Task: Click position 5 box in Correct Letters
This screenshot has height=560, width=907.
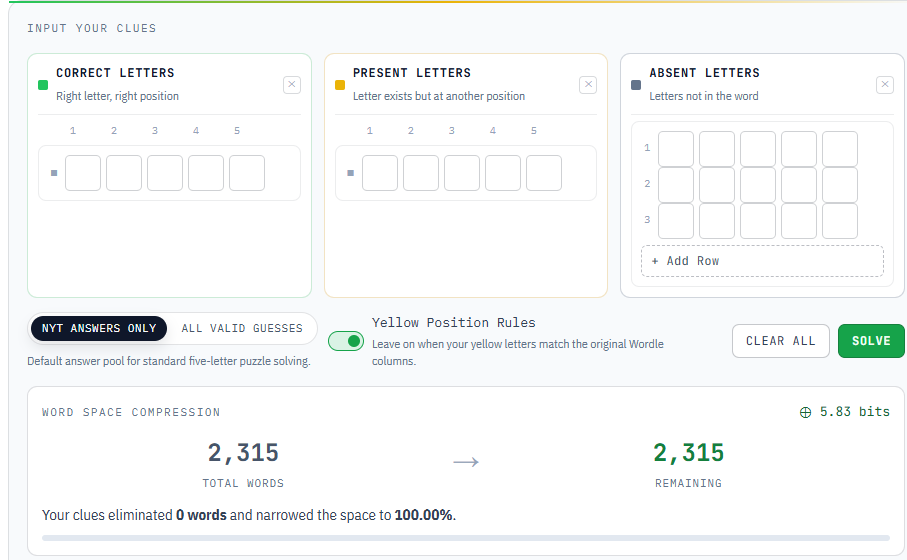Action: [247, 173]
